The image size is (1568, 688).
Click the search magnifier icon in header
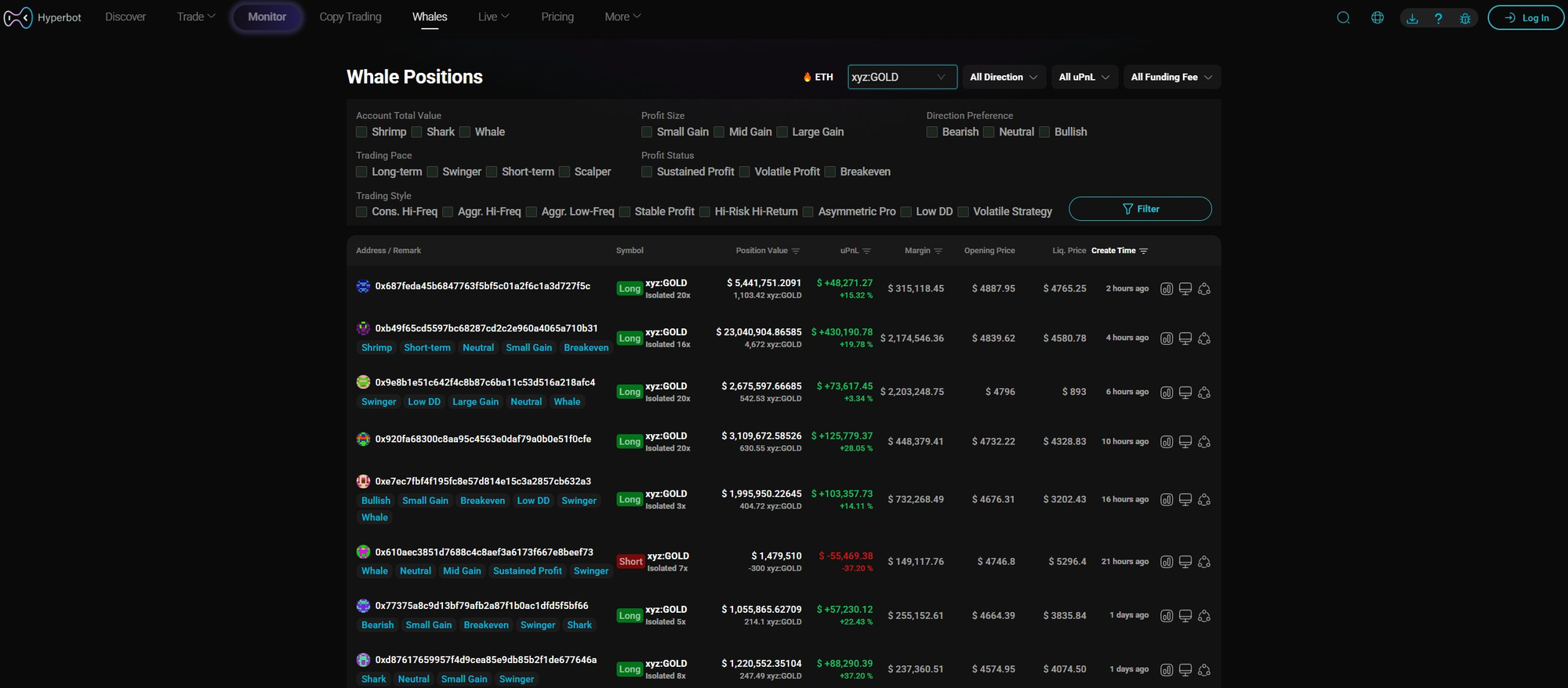1343,18
